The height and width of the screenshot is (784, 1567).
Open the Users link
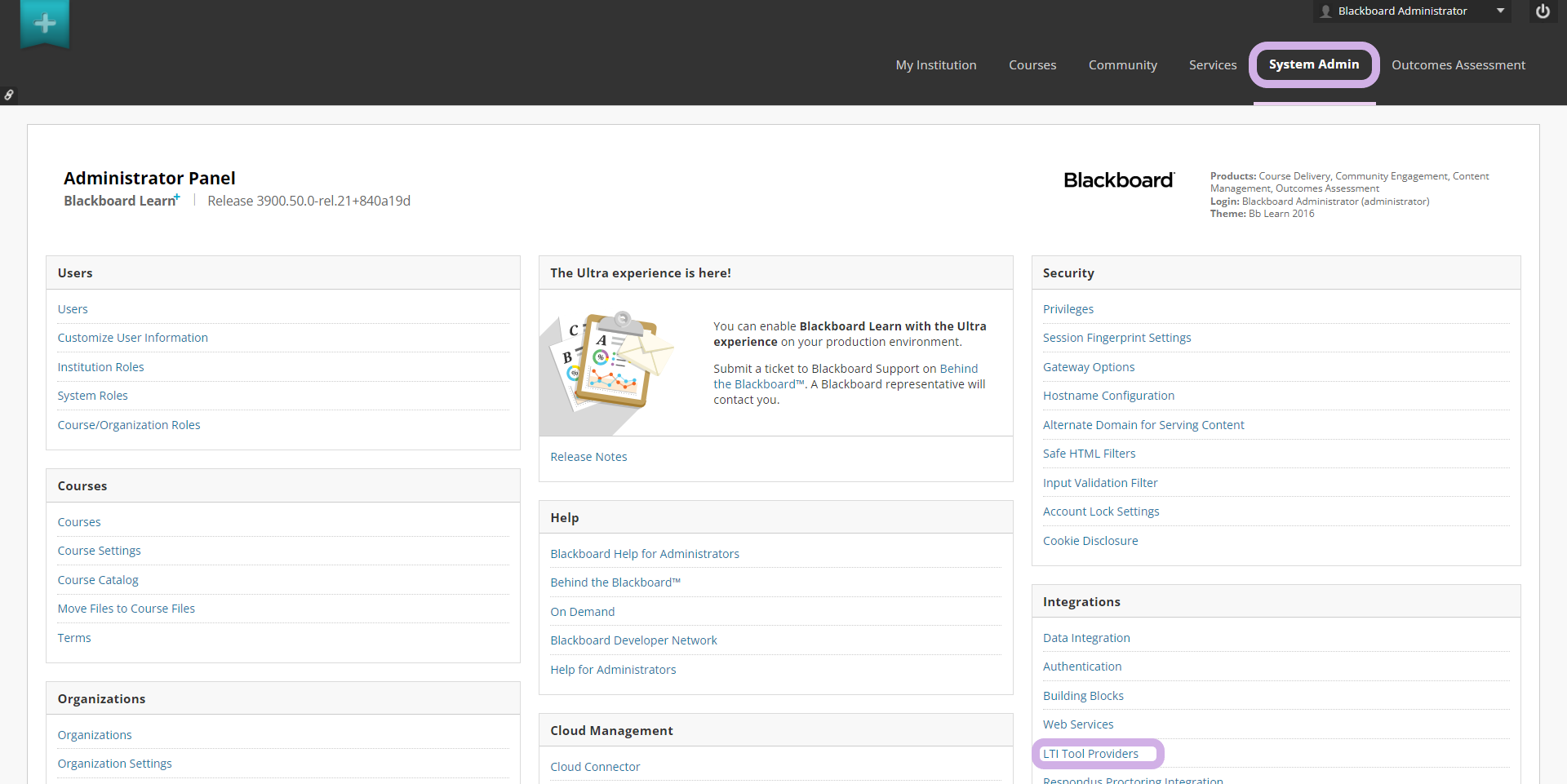point(73,309)
